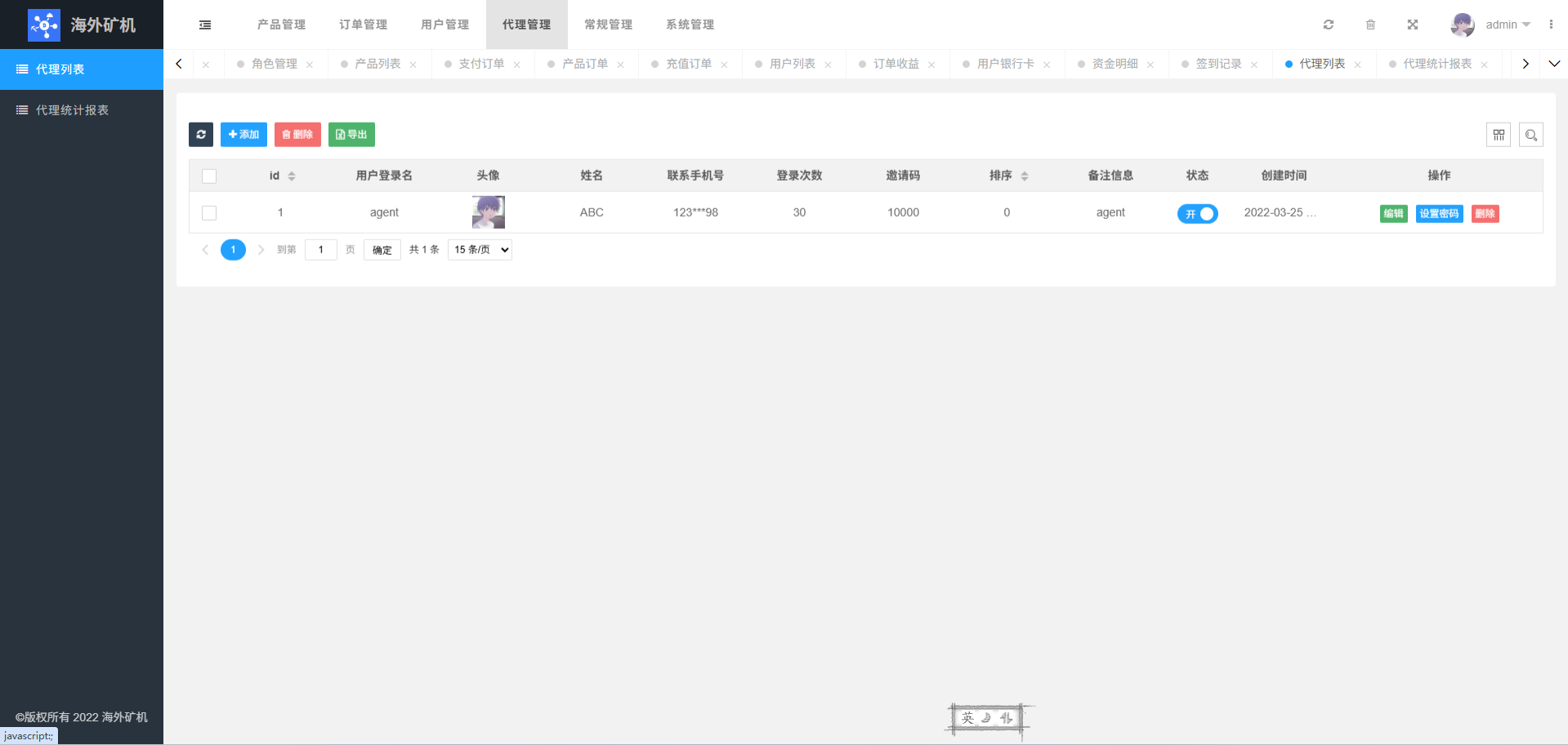The image size is (1568, 745).
Task: Click 设置密码 button for agent
Action: point(1438,213)
